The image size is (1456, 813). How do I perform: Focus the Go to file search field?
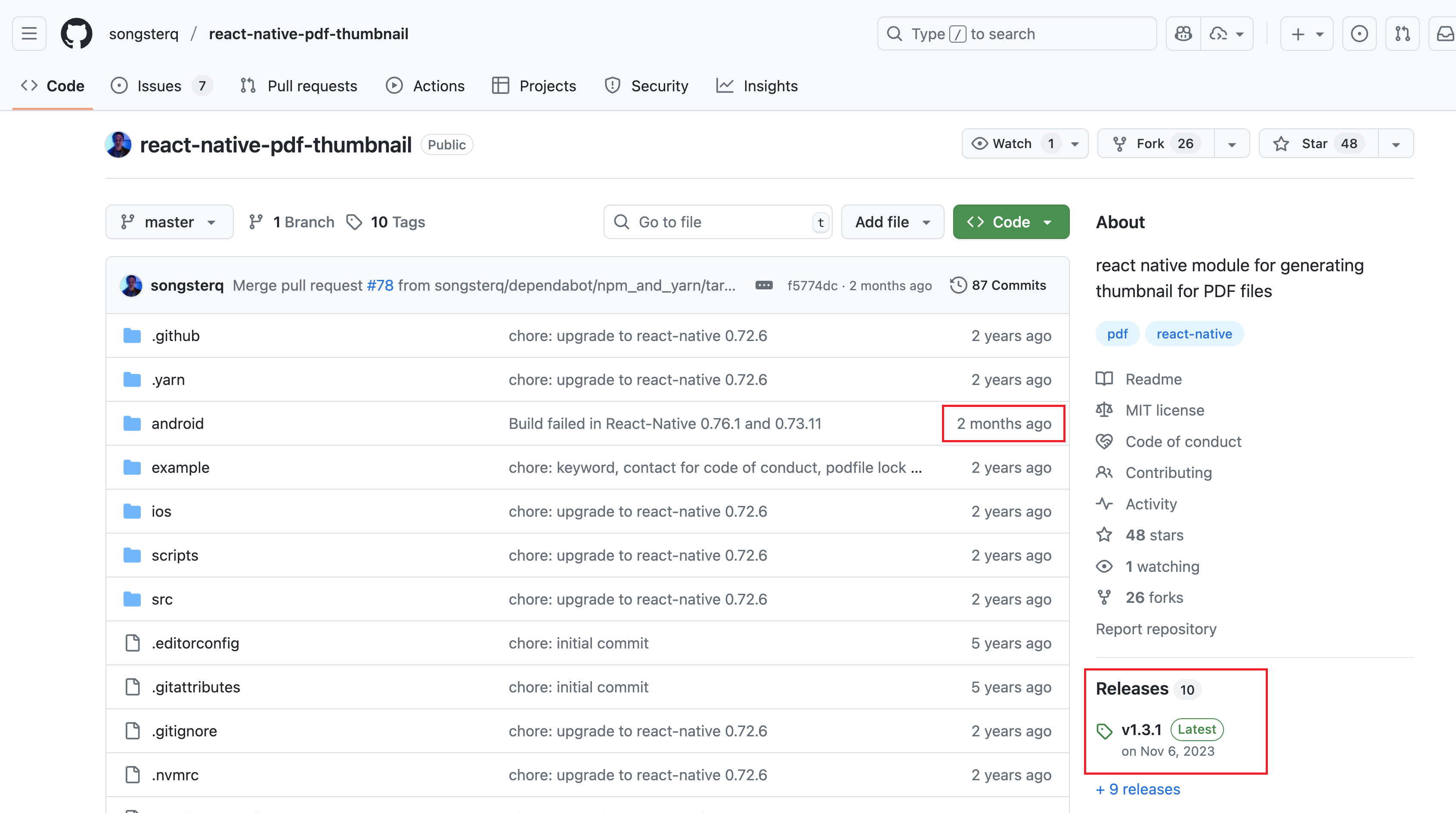click(x=718, y=222)
